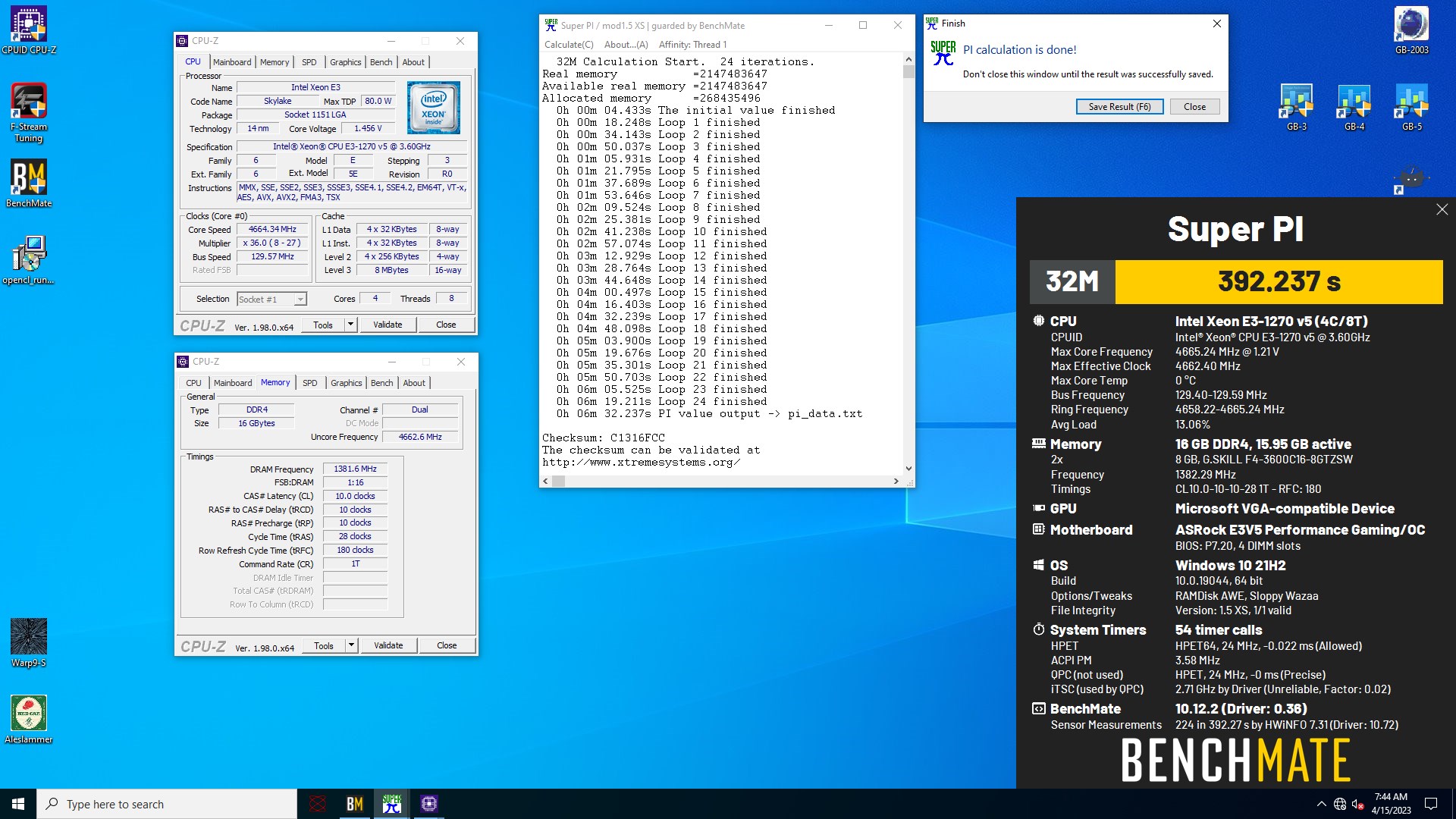Show hidden system tray icons
The image size is (1456, 819).
[1322, 804]
